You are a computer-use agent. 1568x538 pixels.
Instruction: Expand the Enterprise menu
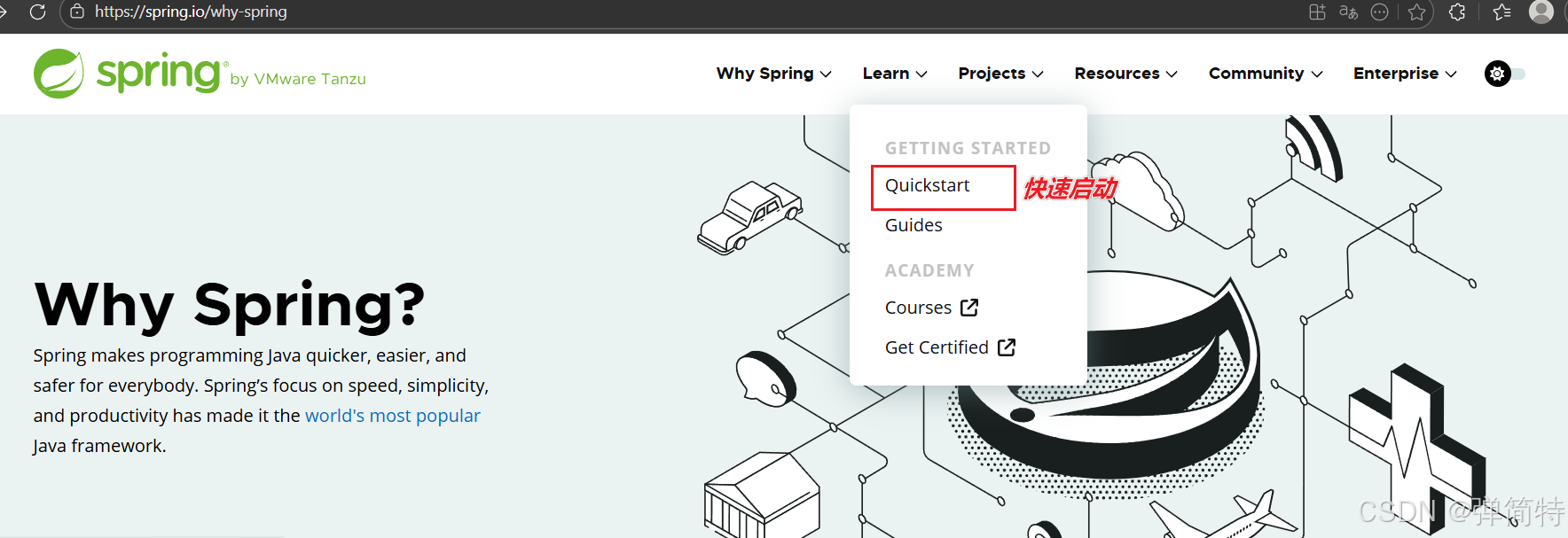click(x=1405, y=74)
